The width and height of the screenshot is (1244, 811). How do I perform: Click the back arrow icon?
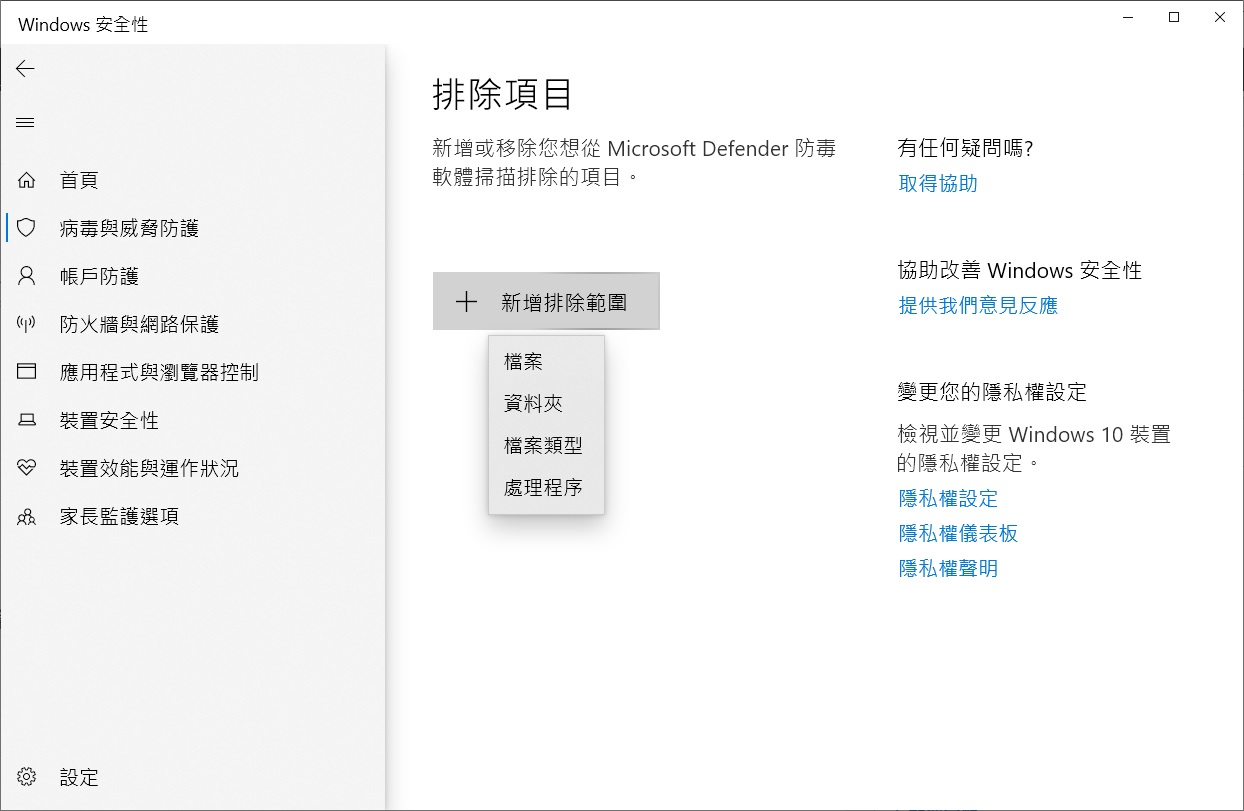[x=25, y=68]
